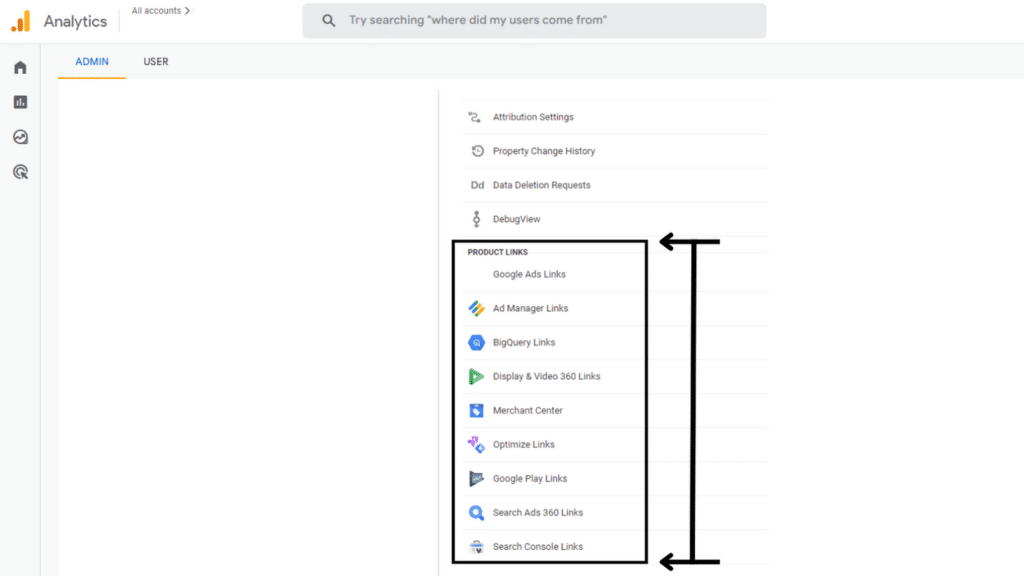
Task: Click the Optimize icon
Action: (x=475, y=444)
